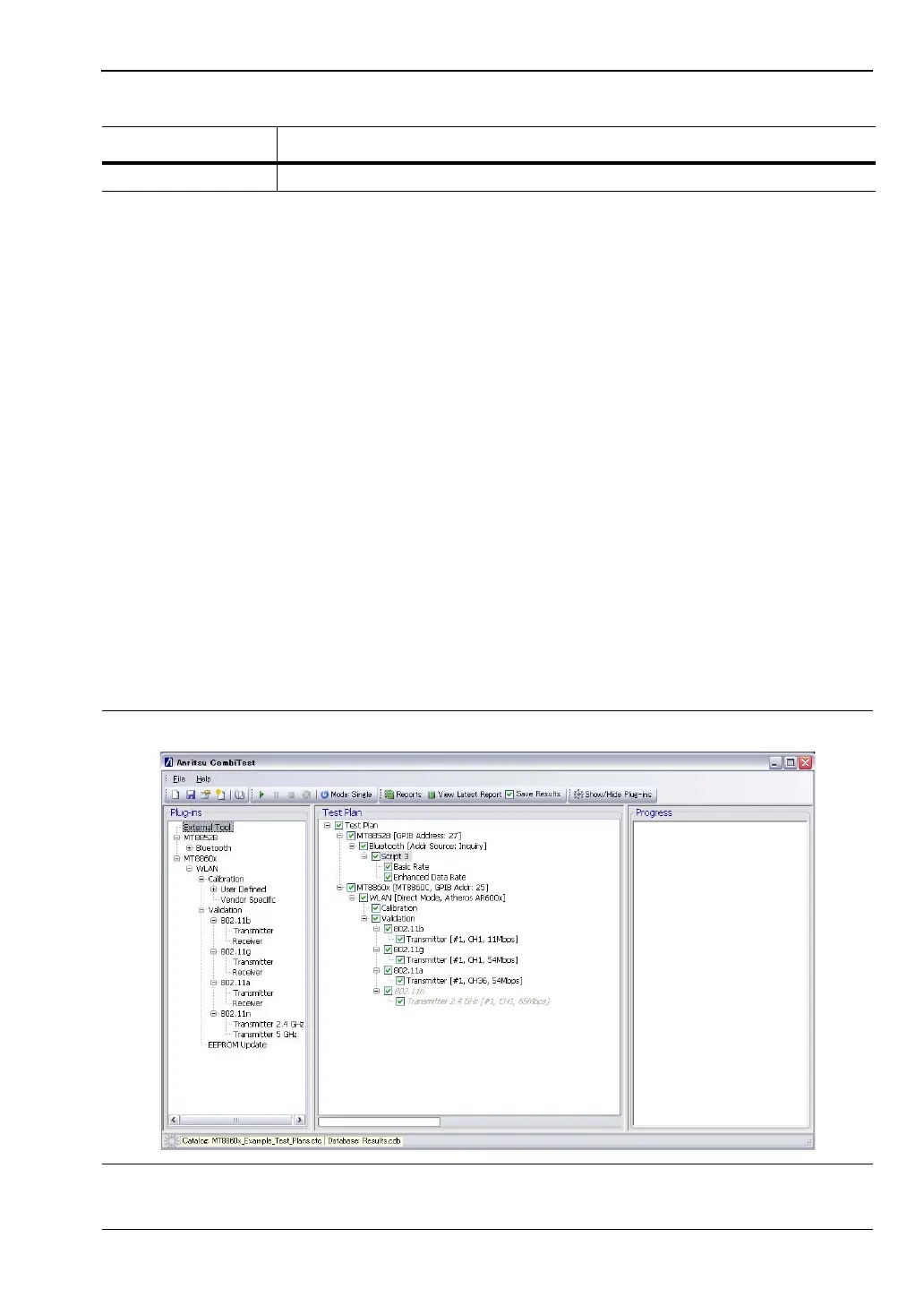Uncheck the Basic Rate checkbox
The height and width of the screenshot is (1306, 924).
pos(388,867)
